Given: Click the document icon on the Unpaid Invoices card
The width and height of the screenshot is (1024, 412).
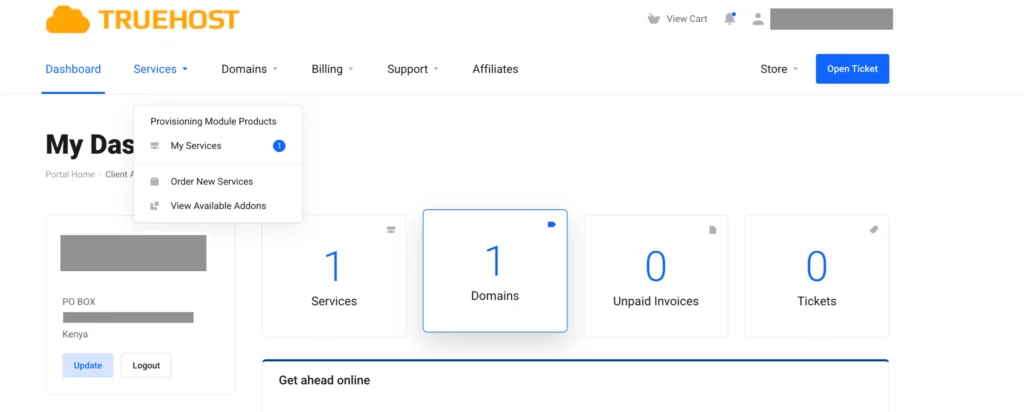Looking at the screenshot, I should coord(713,230).
